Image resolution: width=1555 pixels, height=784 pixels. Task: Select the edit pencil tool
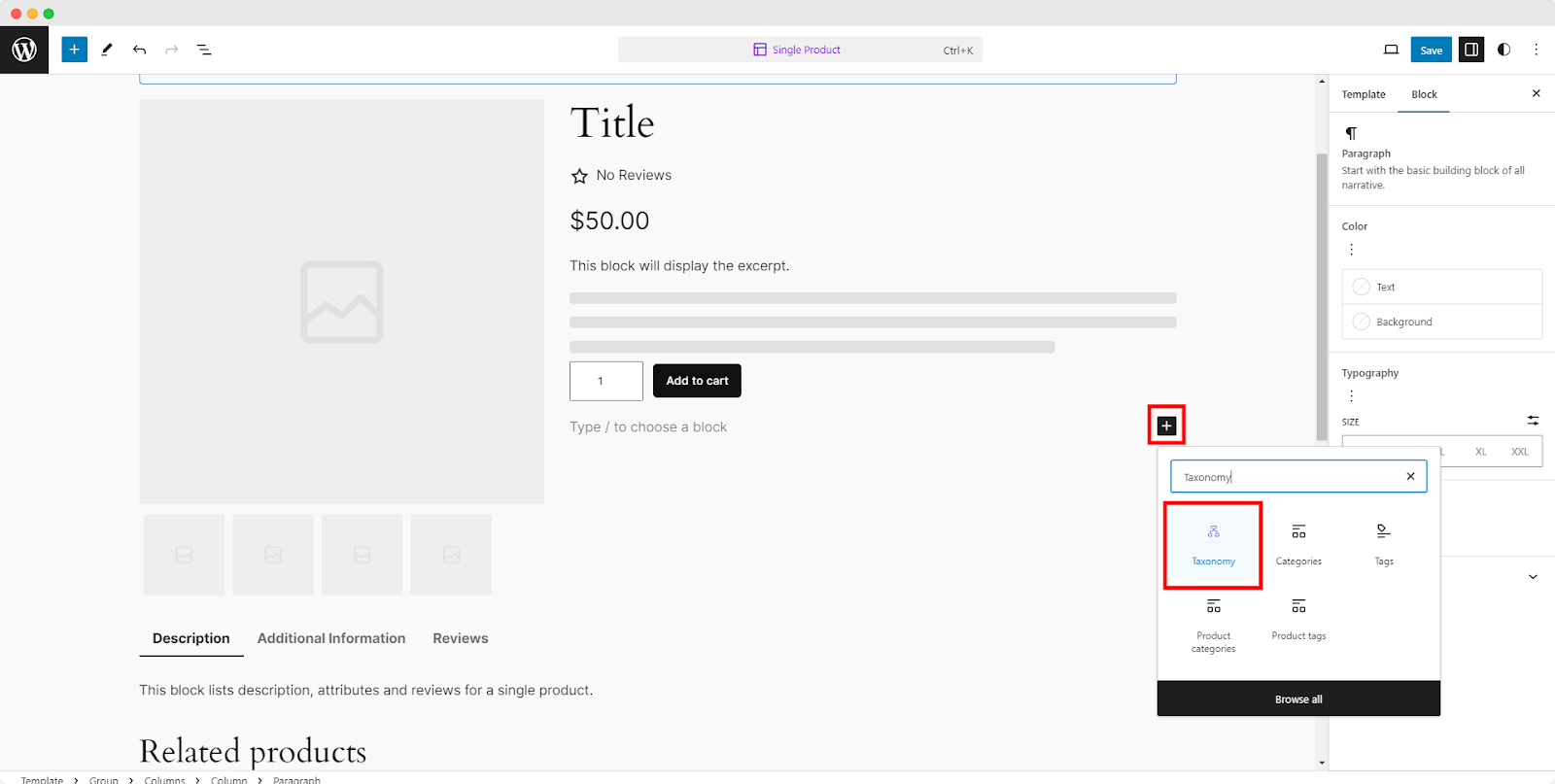click(107, 50)
